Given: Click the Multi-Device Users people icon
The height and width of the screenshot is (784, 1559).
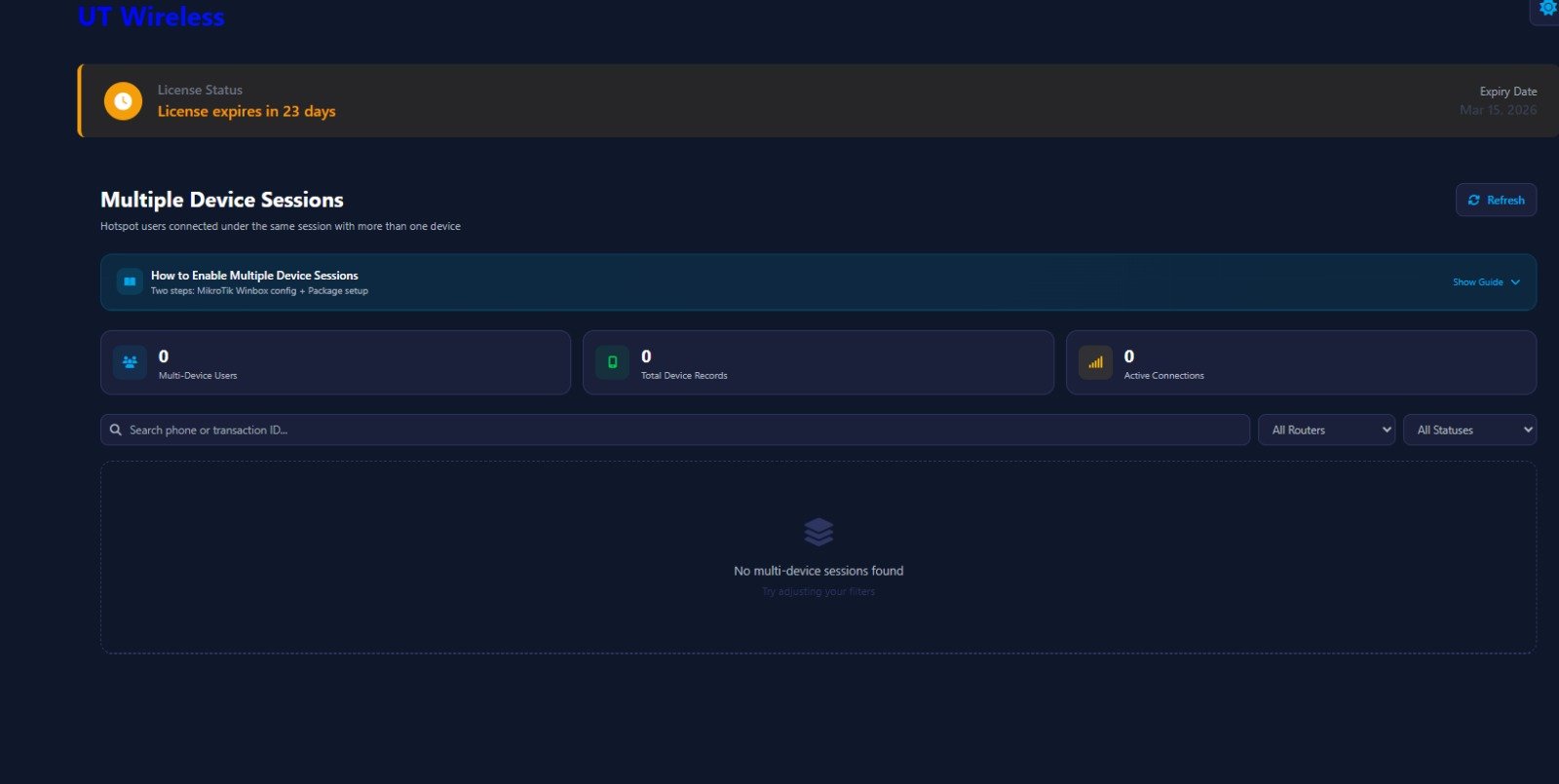Looking at the screenshot, I should point(130,362).
